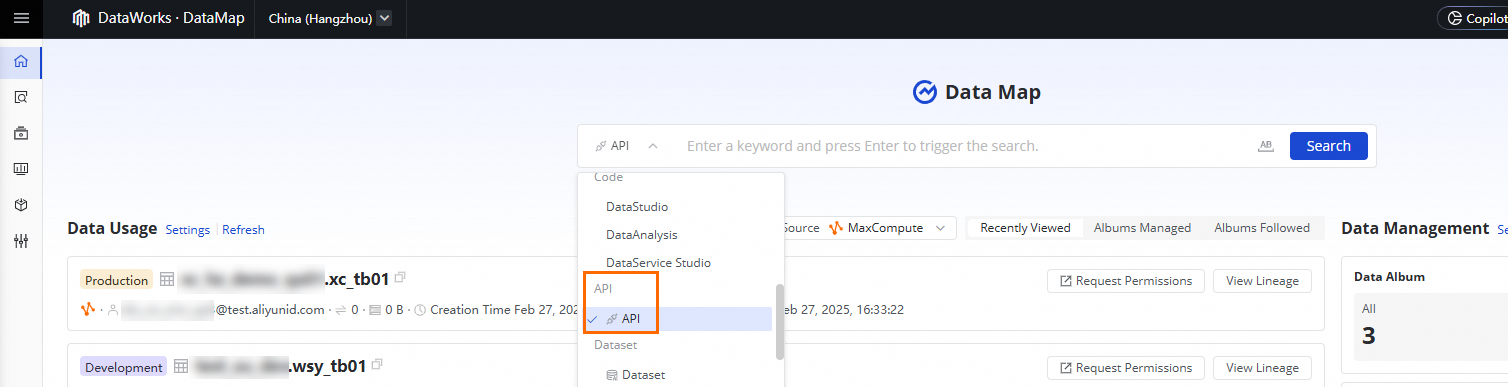Toggle the AB match-case icon in the search bar
Screen dimensions: 1508x387
(1266, 146)
